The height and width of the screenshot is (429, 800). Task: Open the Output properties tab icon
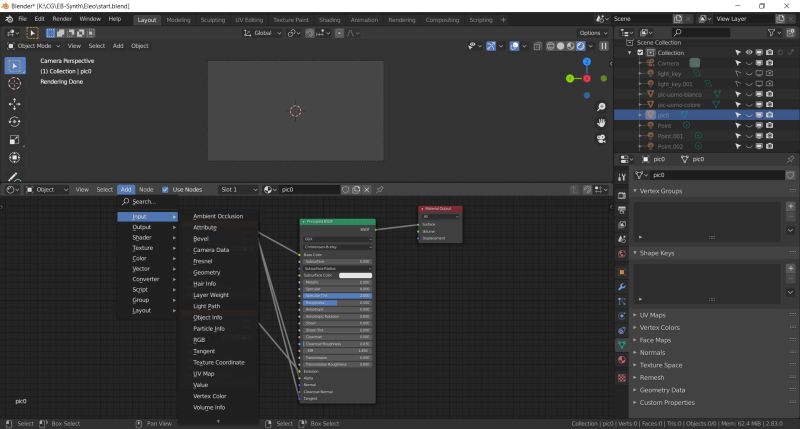622,210
